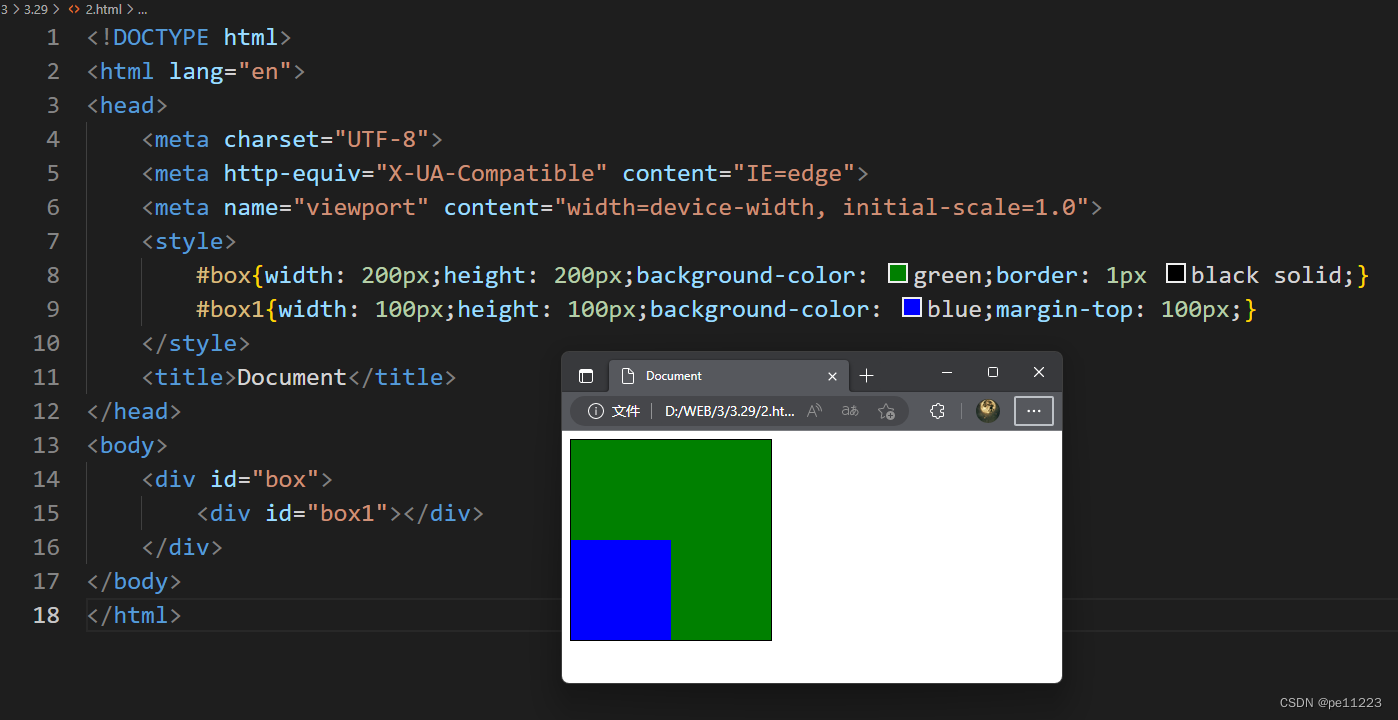
Task: Click the id="box" attribute on line 14
Action: click(x=264, y=479)
